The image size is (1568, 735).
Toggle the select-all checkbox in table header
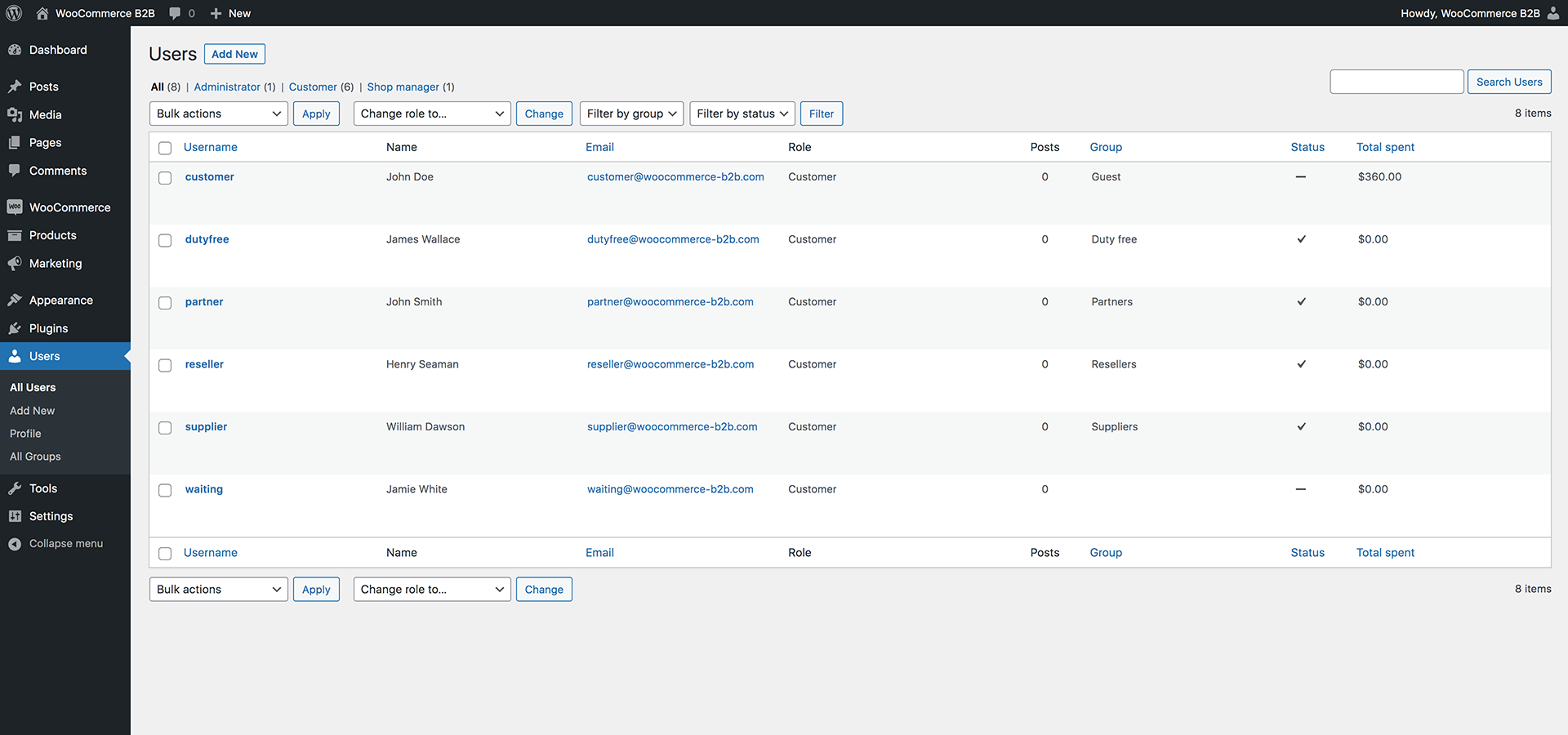(165, 148)
